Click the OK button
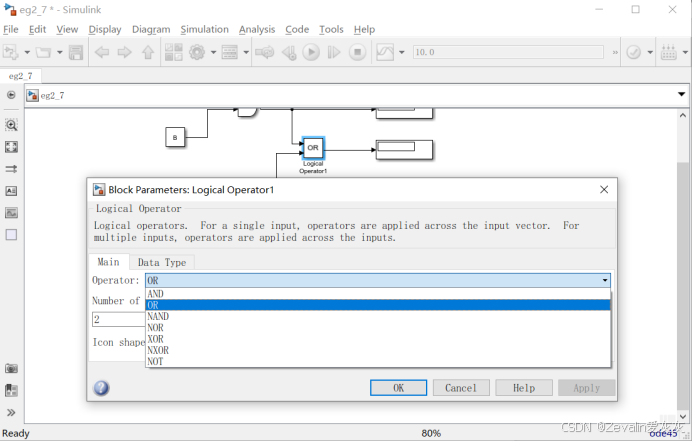 coord(399,388)
